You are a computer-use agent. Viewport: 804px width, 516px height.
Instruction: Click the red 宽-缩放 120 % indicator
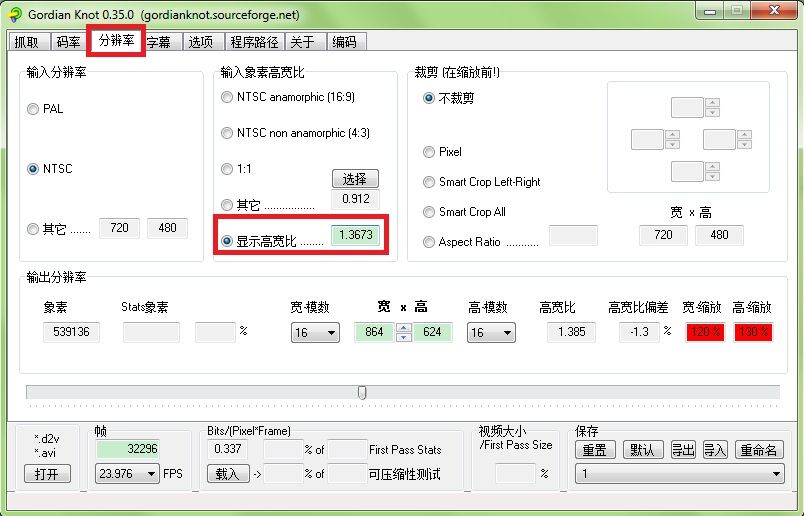[x=705, y=332]
